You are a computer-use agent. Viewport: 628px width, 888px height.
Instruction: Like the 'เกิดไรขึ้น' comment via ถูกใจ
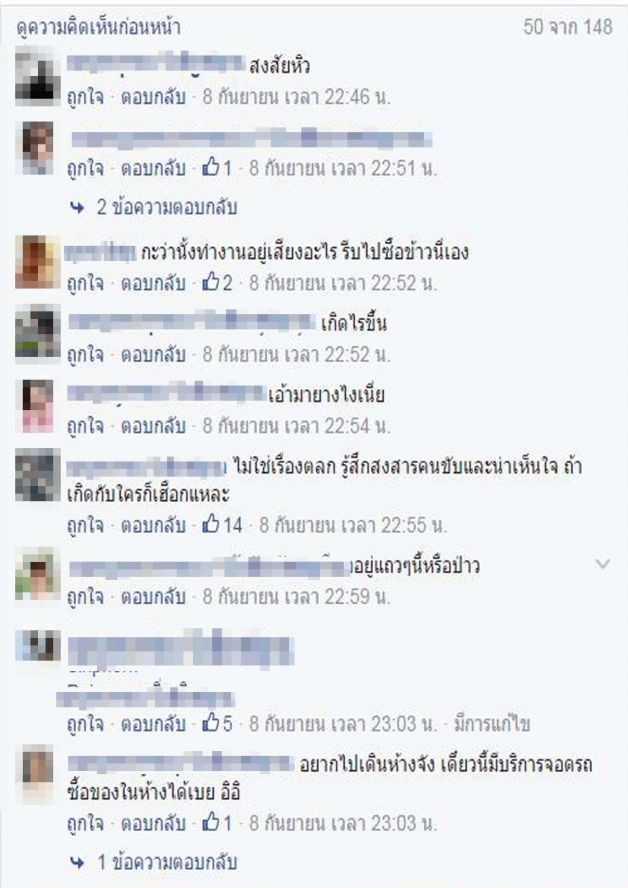(86, 355)
